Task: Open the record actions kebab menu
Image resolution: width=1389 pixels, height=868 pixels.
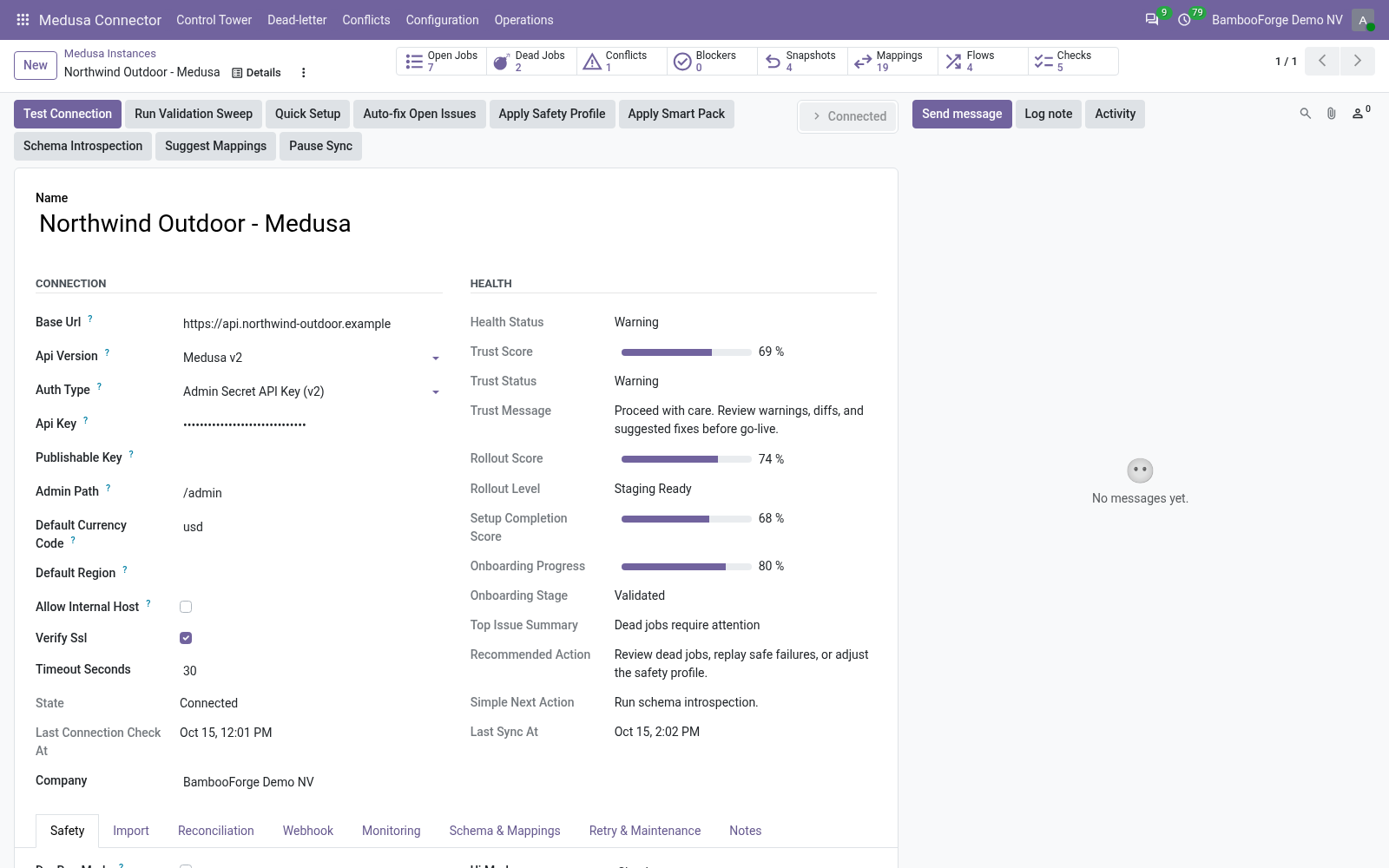Action: 303,73
